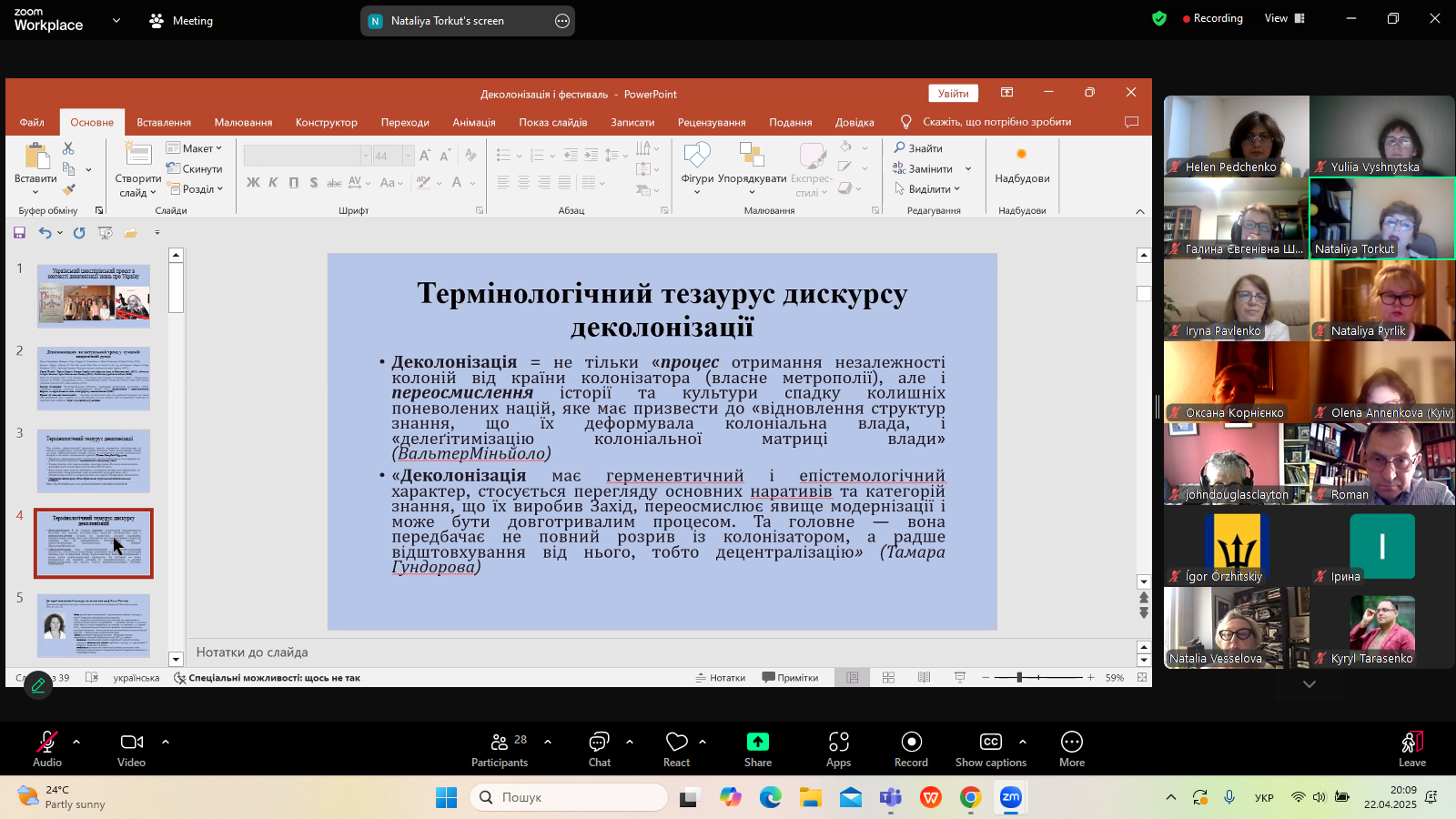Image resolution: width=1456 pixels, height=819 pixels.
Task: Open the Chat panel in Zoom
Action: click(x=599, y=743)
